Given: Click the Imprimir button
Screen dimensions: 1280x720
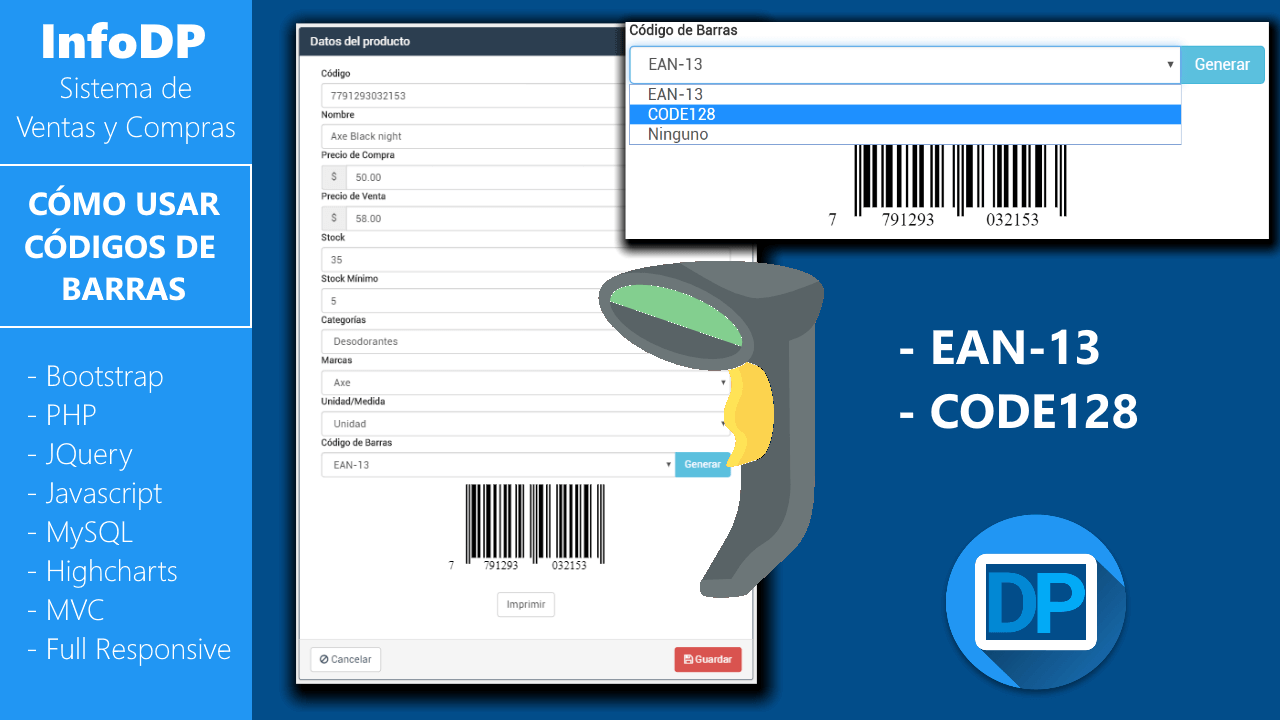Looking at the screenshot, I should [x=526, y=605].
